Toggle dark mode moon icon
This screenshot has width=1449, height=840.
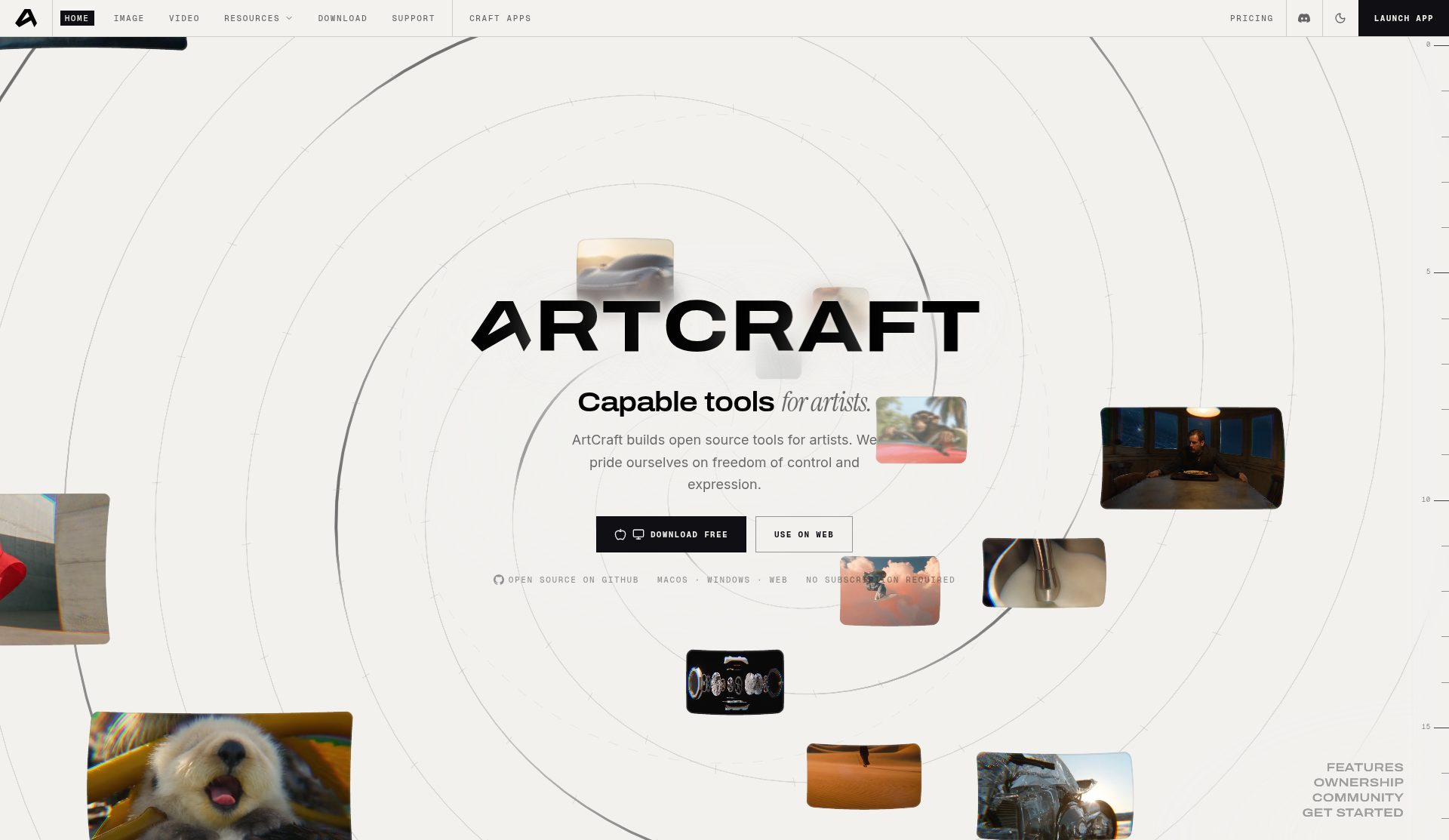coord(1340,18)
